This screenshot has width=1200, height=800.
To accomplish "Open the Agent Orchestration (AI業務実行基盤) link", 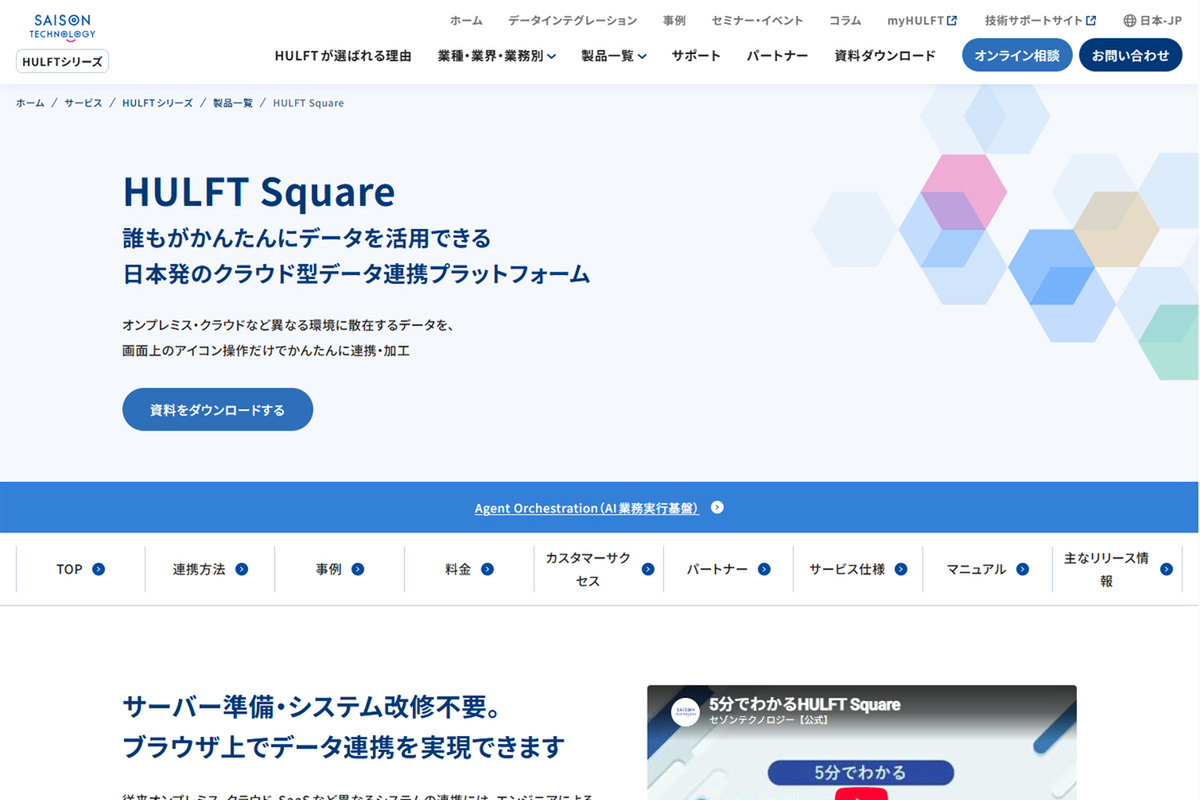I will [x=586, y=508].
